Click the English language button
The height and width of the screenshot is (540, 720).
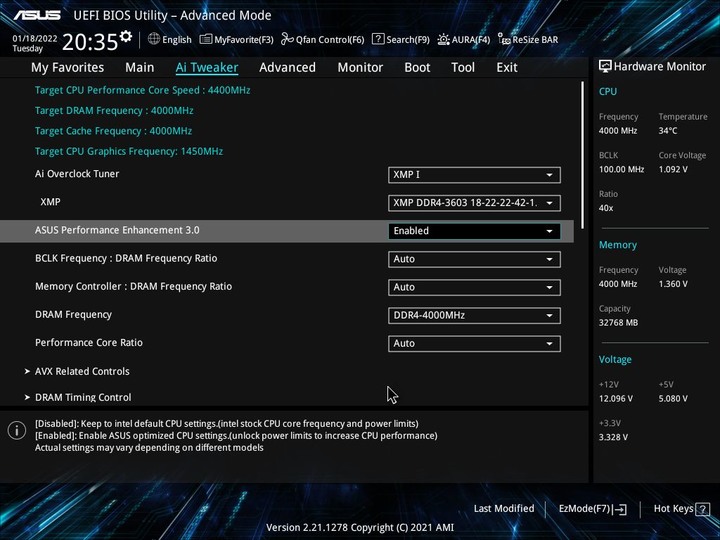coord(177,39)
